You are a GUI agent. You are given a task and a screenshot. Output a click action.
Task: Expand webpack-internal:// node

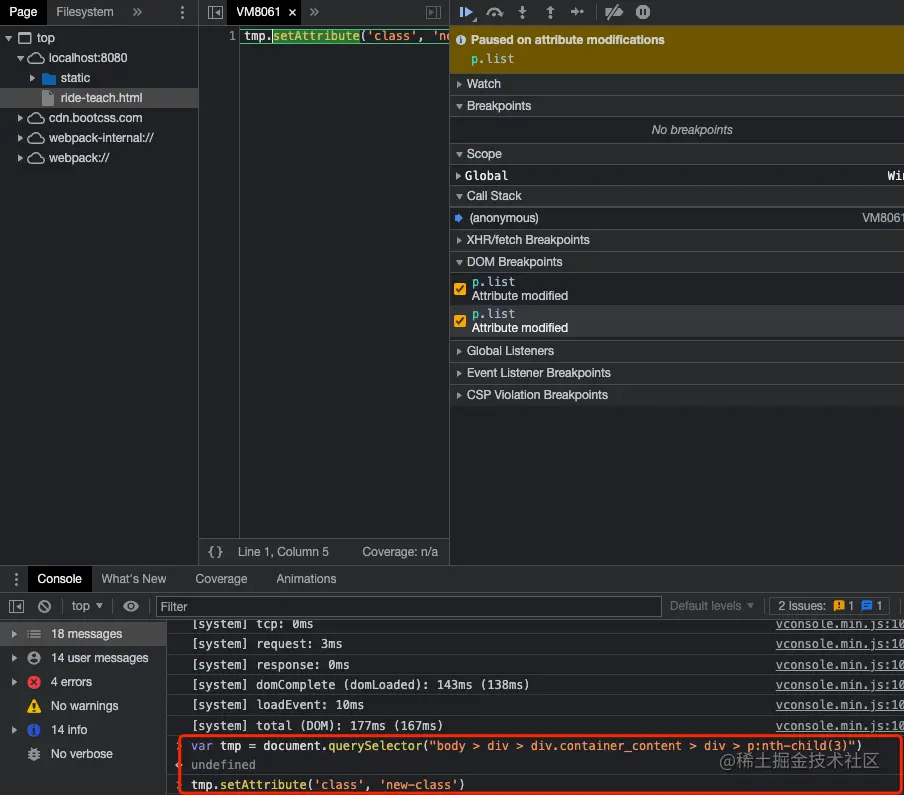(x=21, y=138)
